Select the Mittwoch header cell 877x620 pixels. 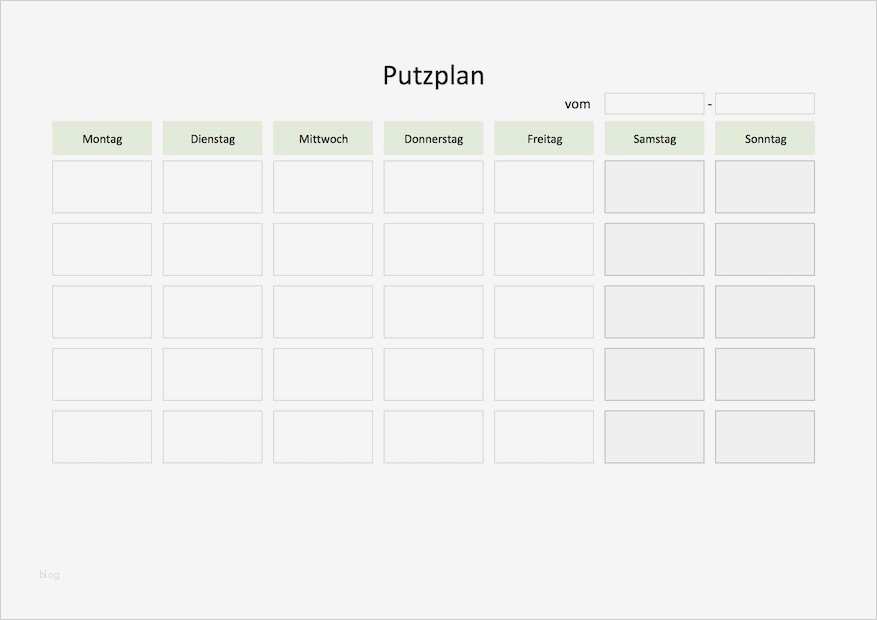323,139
